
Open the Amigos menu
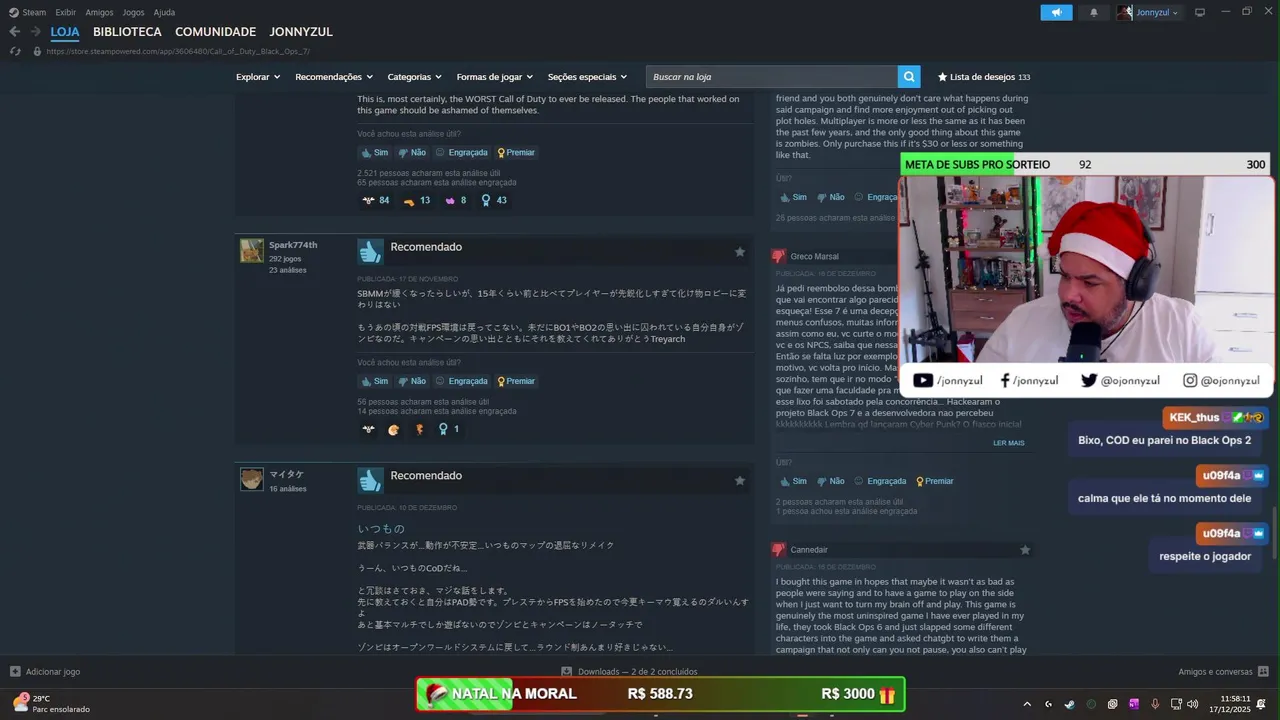tap(99, 12)
